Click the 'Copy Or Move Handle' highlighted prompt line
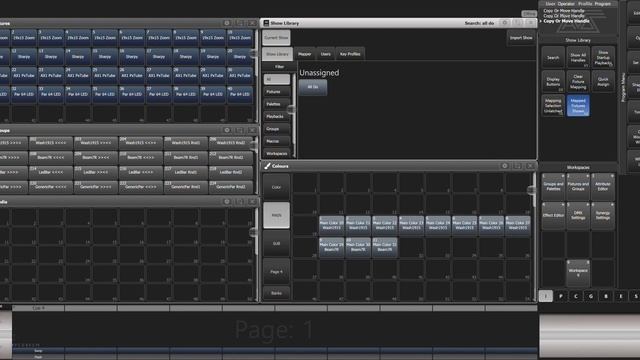 (x=567, y=21)
